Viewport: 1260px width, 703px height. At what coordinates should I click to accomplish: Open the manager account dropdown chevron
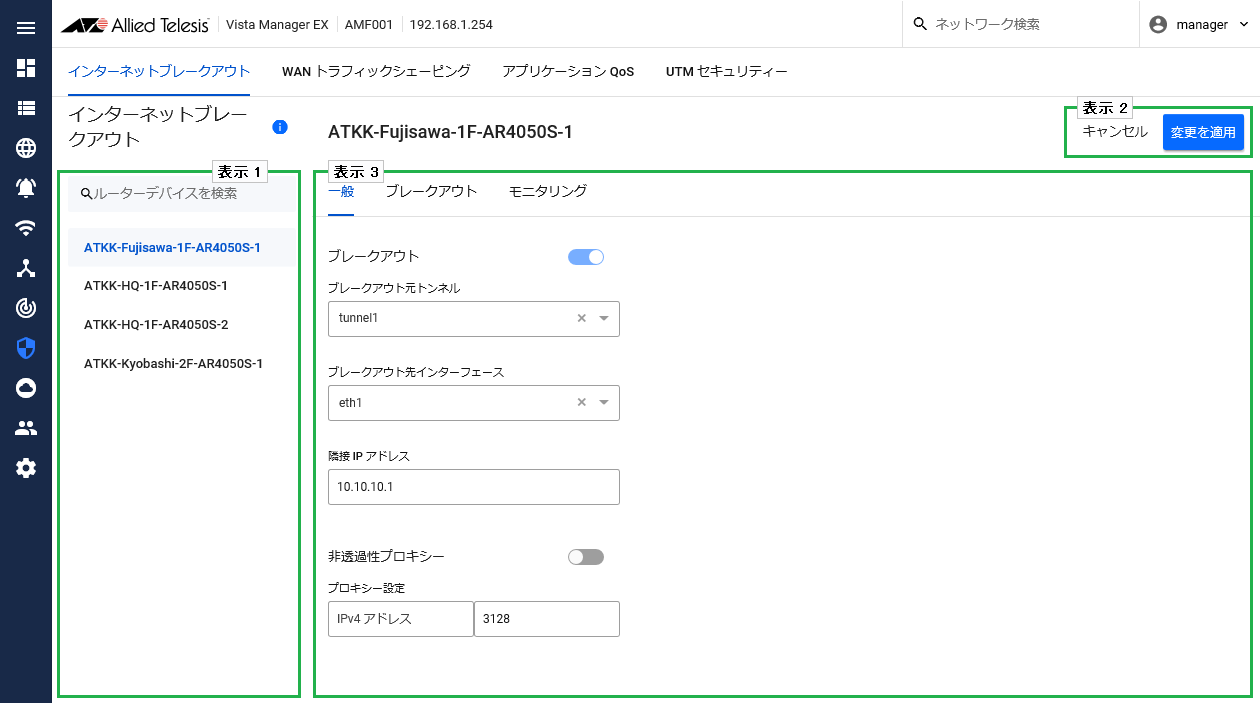(1243, 24)
